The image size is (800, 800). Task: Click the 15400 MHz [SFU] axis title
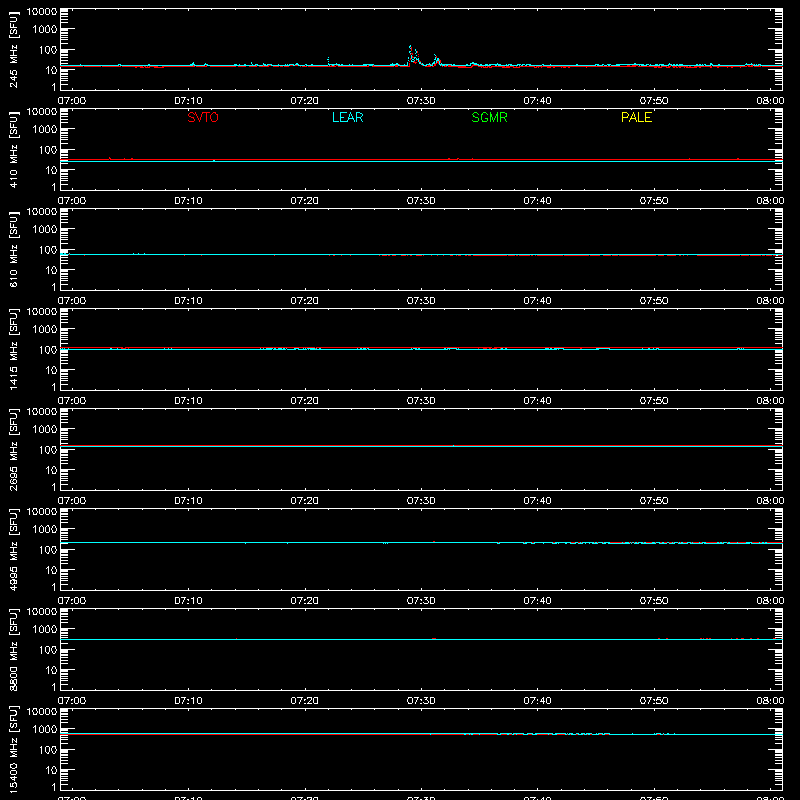point(13,749)
